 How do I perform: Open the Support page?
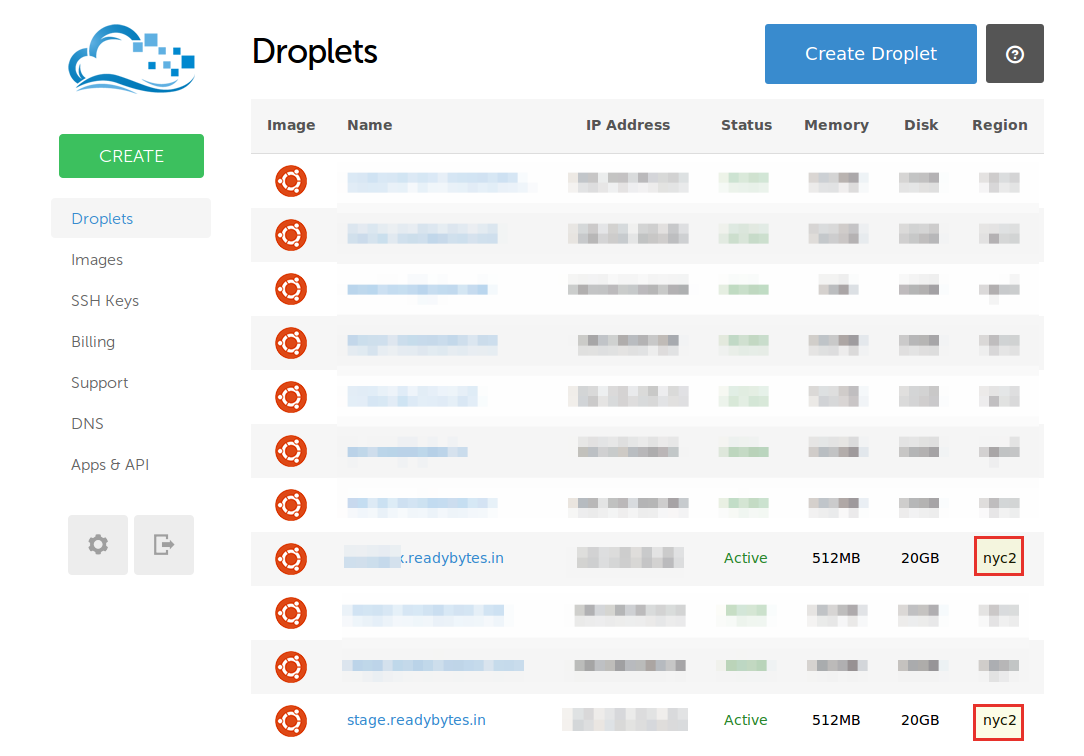[99, 382]
